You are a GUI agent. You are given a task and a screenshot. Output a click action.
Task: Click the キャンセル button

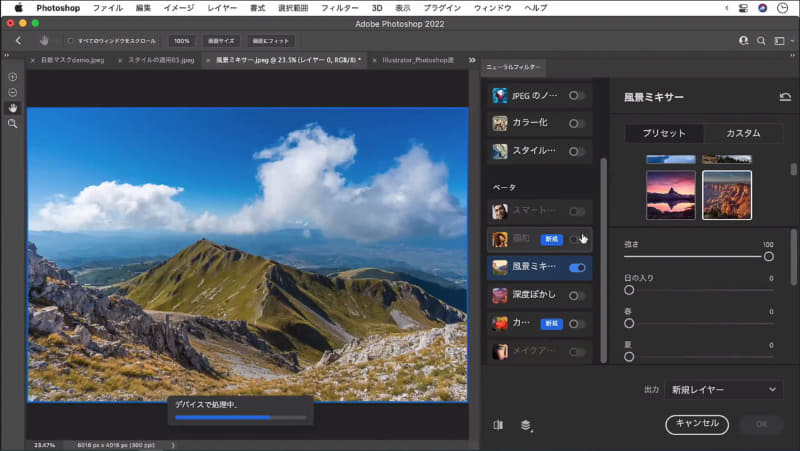pos(697,424)
